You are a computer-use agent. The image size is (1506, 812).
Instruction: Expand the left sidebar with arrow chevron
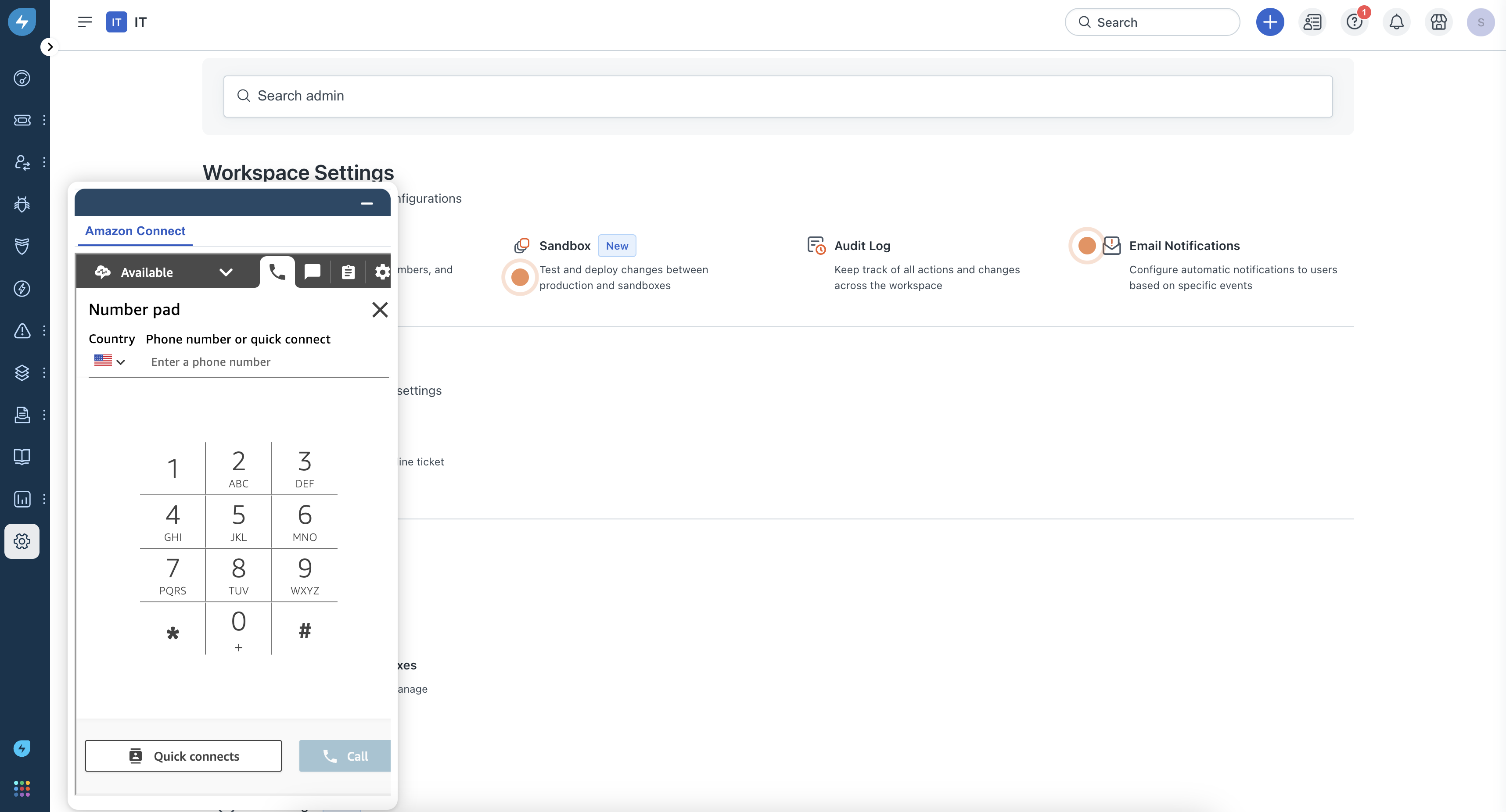click(50, 47)
